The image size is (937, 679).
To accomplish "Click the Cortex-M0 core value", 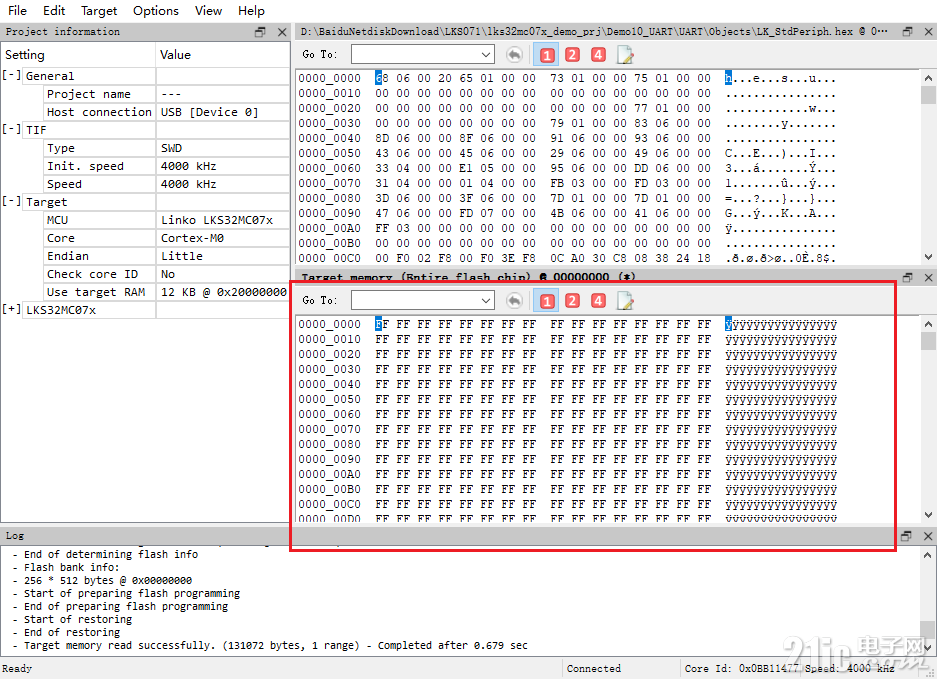I will pos(192,238).
